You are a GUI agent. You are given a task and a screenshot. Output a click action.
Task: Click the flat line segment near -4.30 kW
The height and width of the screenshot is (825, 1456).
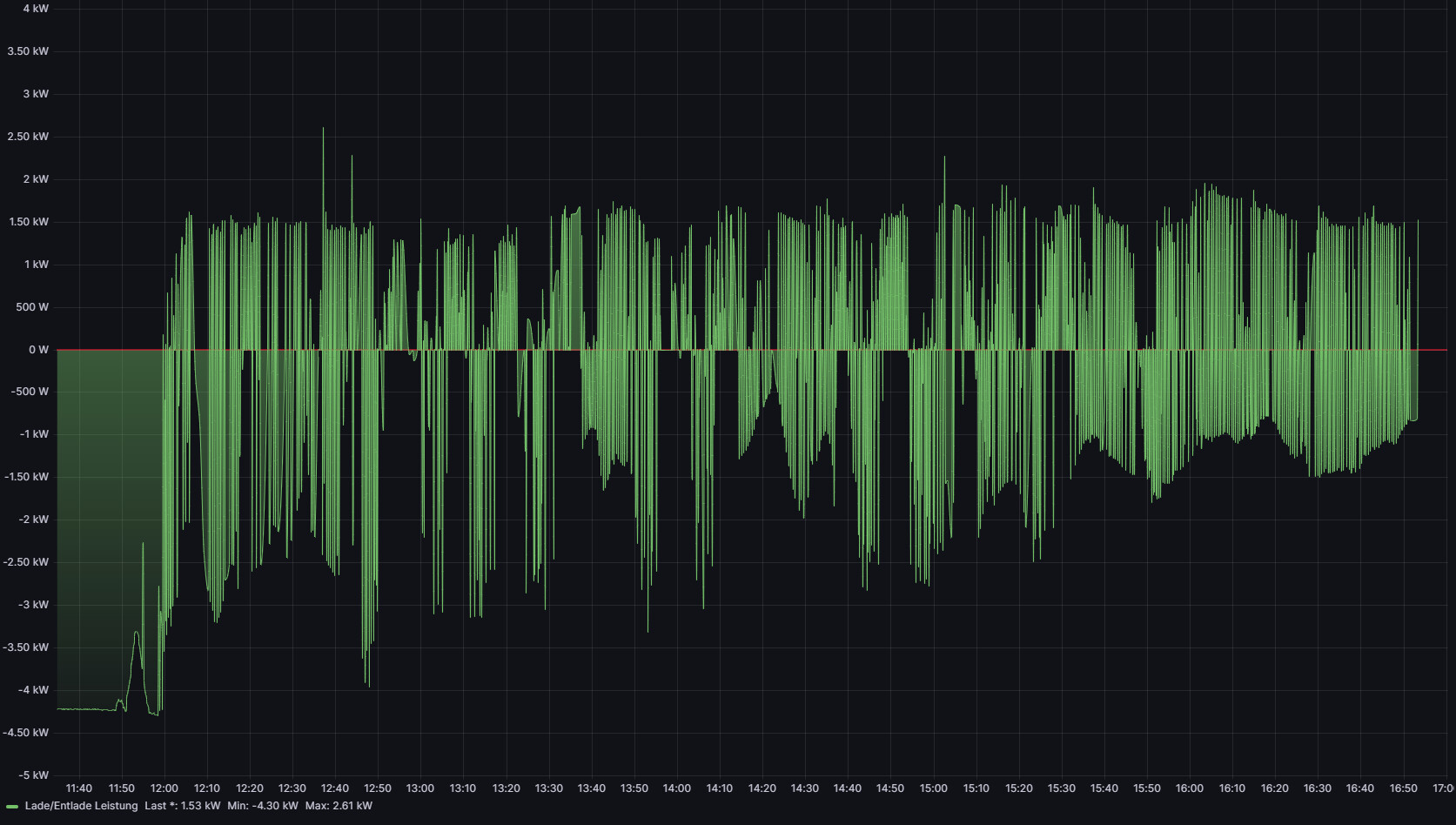tap(87, 709)
